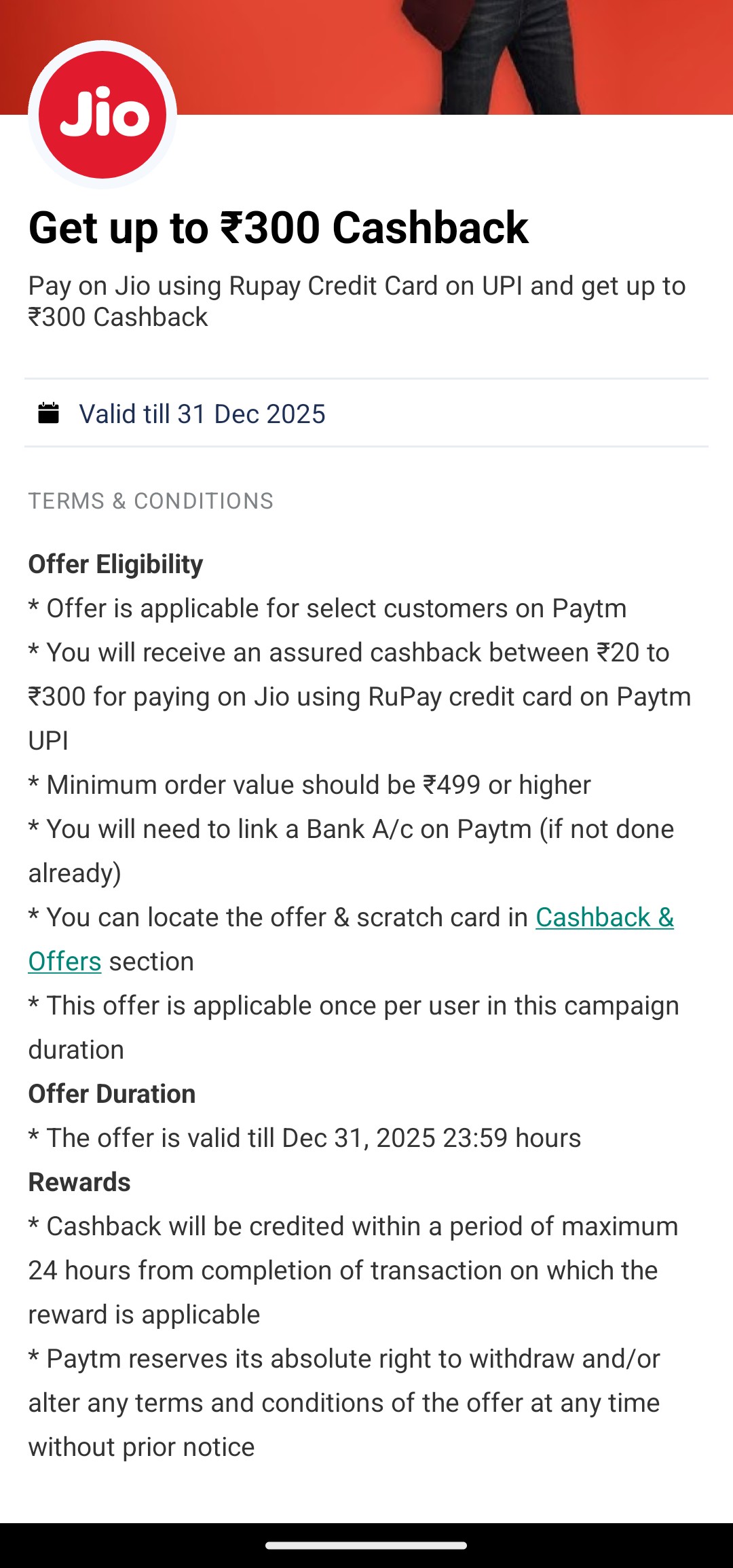Select the TERMS & CONDITIONS section label
The width and height of the screenshot is (733, 1568).
[x=151, y=501]
